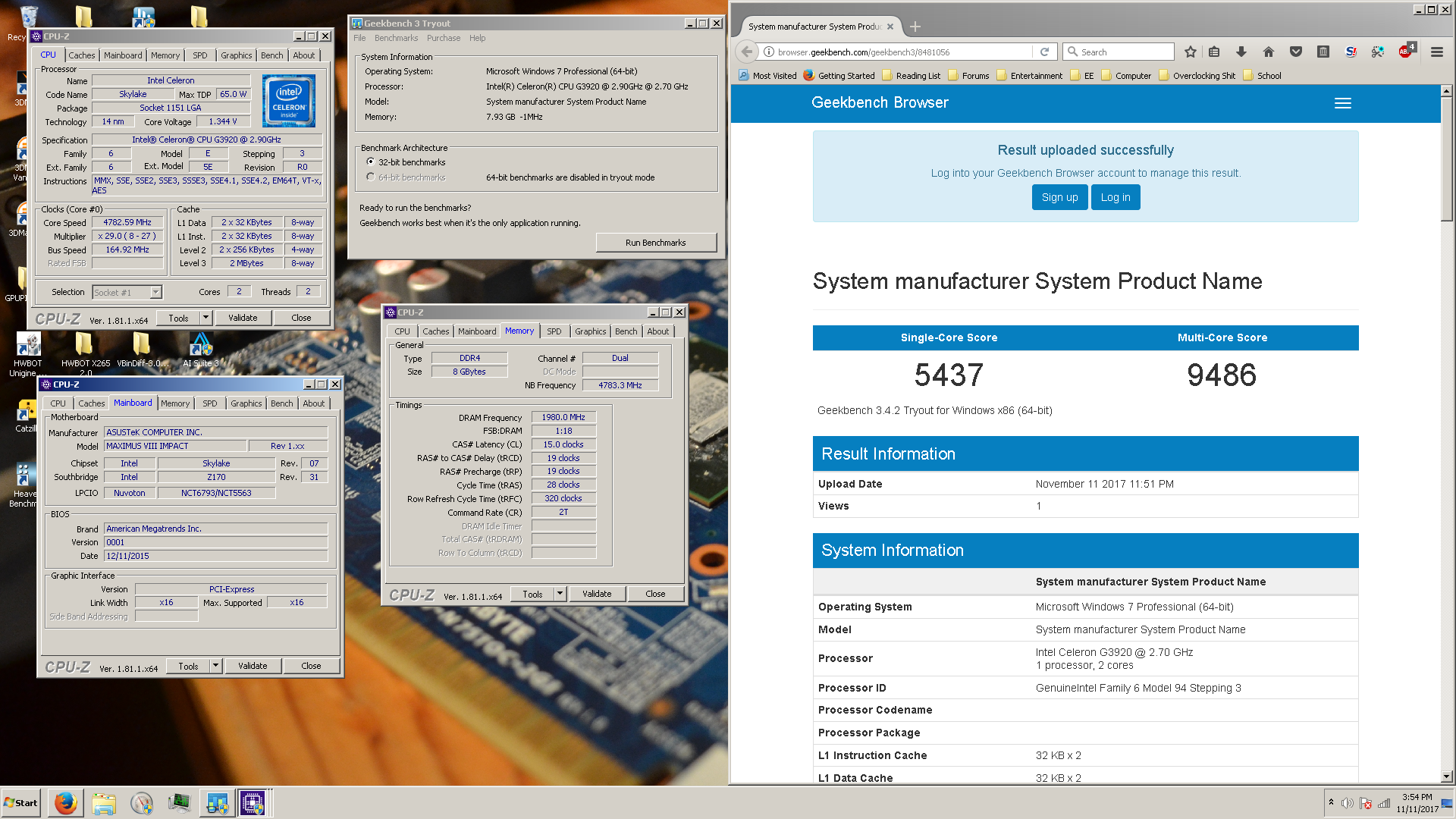Open the gauge utility taskbar icon

point(141,802)
